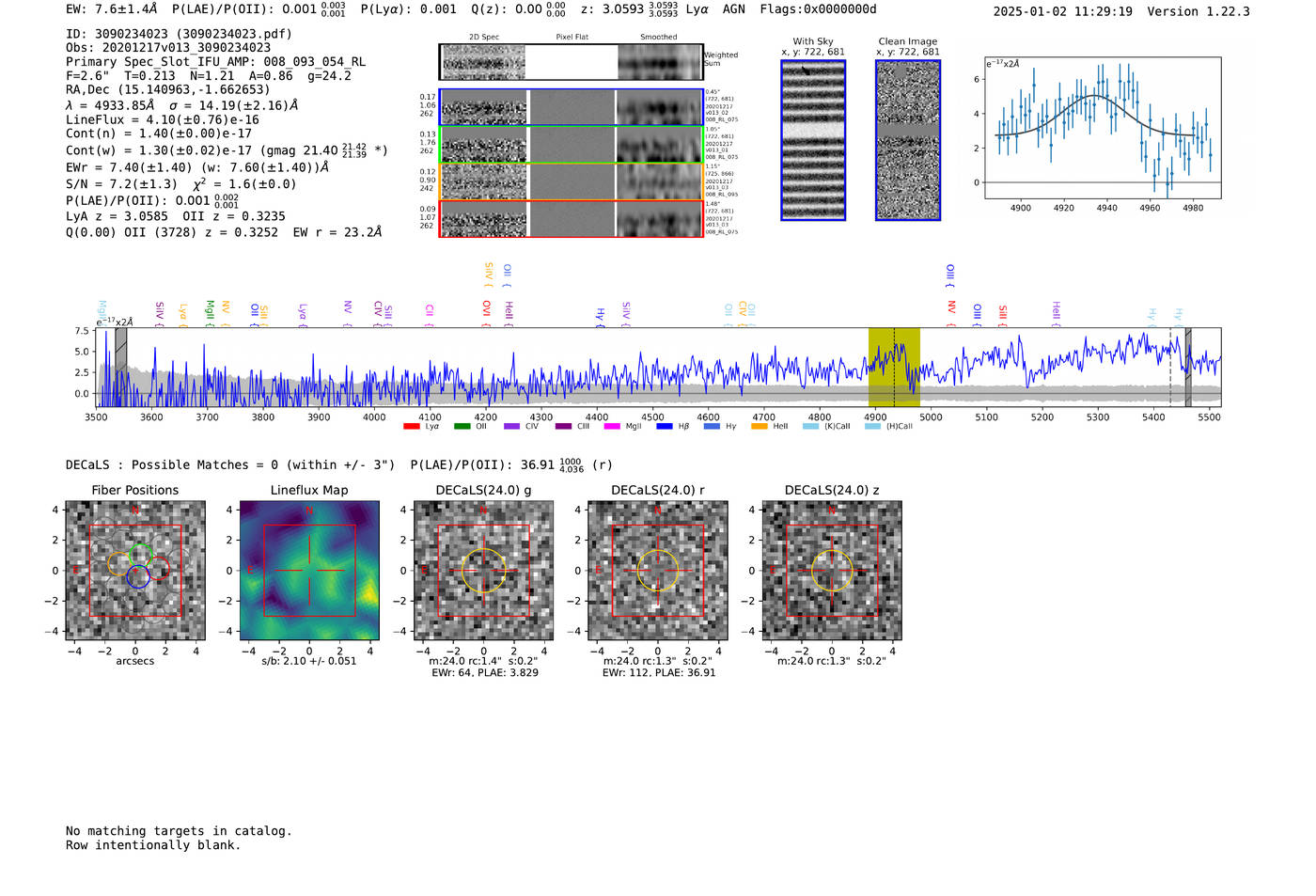The image size is (1316, 896).
Task: Click the AGN label in header
Action: click(734, 9)
